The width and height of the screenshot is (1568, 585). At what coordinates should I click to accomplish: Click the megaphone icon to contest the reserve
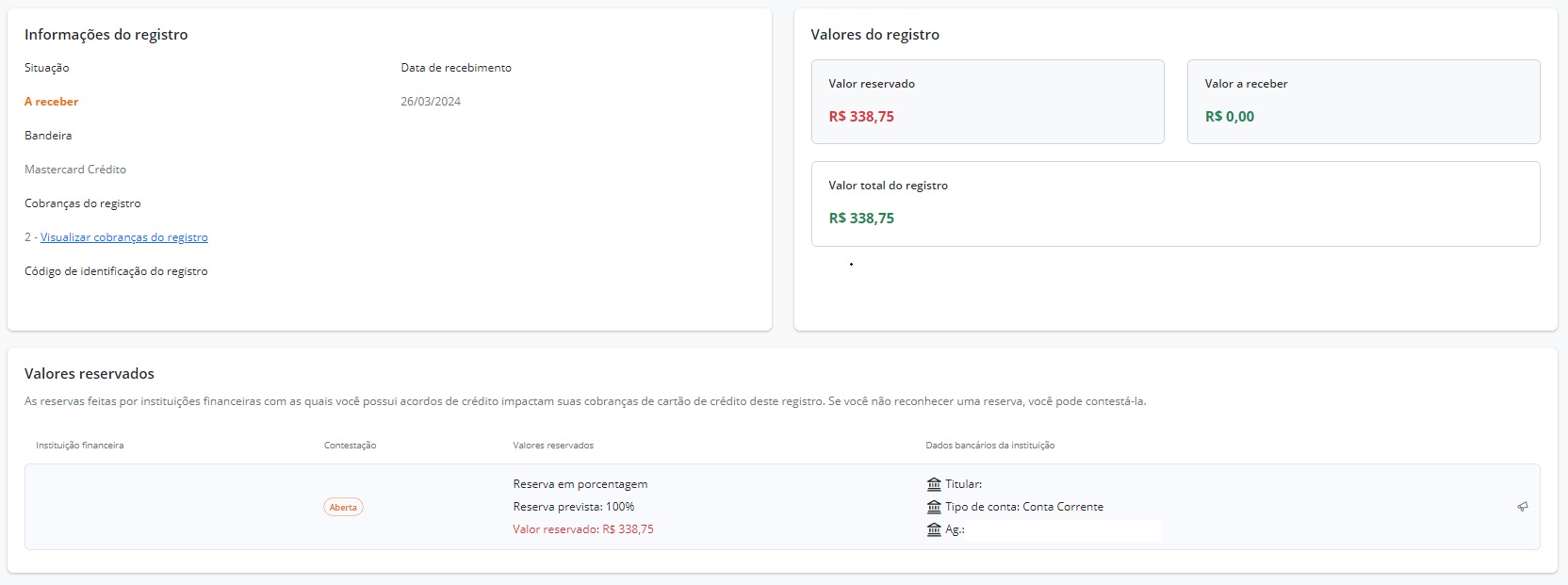coord(1523,507)
